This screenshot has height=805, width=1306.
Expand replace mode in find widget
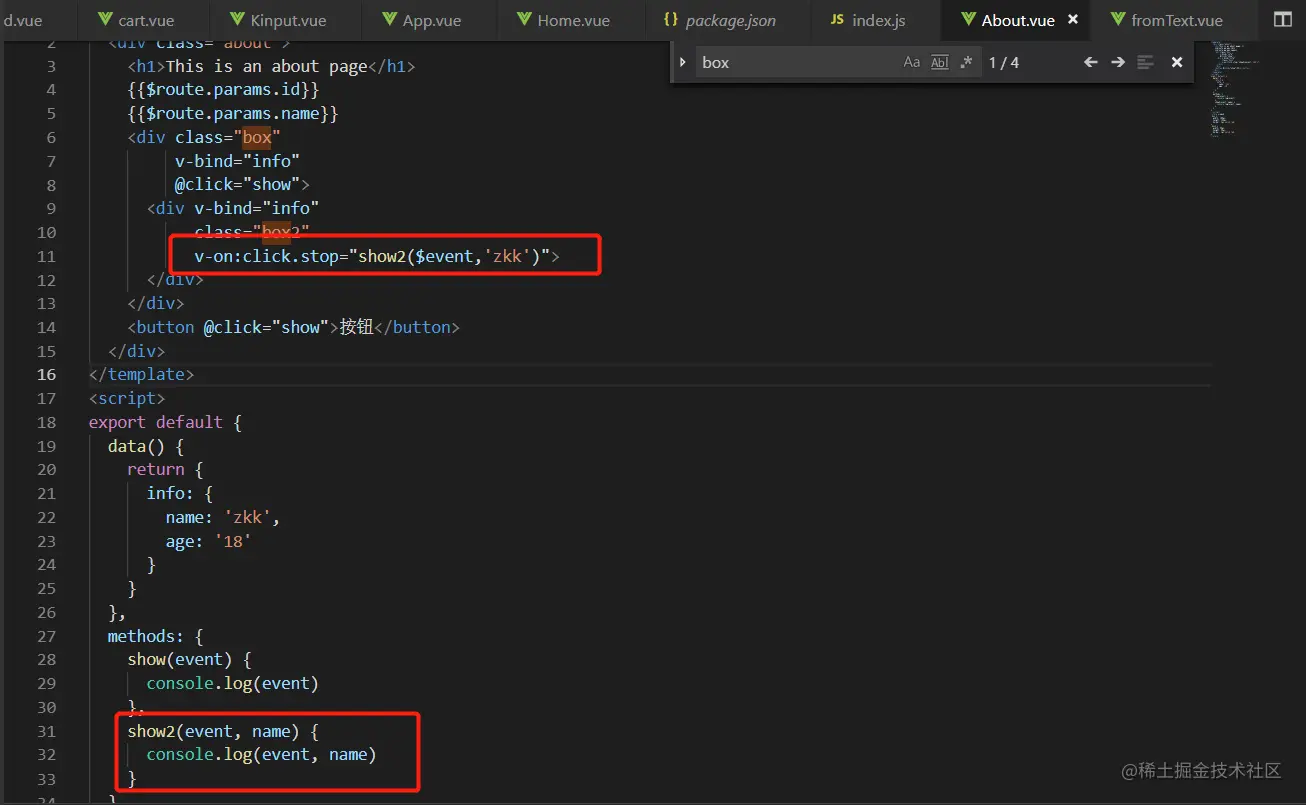(683, 62)
